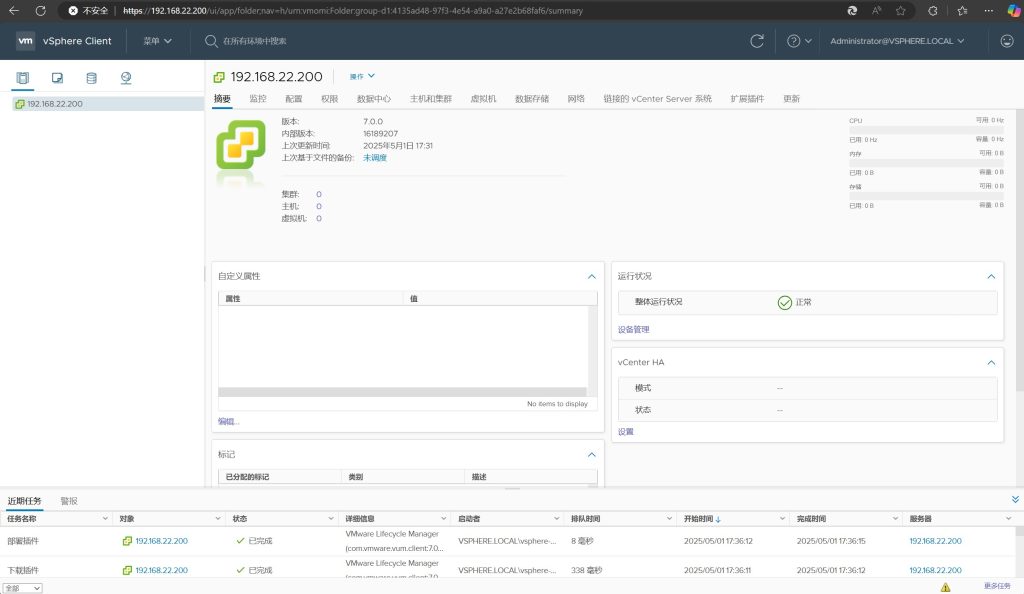Open the browser favorites list icon
The width and height of the screenshot is (1024, 594).
click(x=962, y=10)
